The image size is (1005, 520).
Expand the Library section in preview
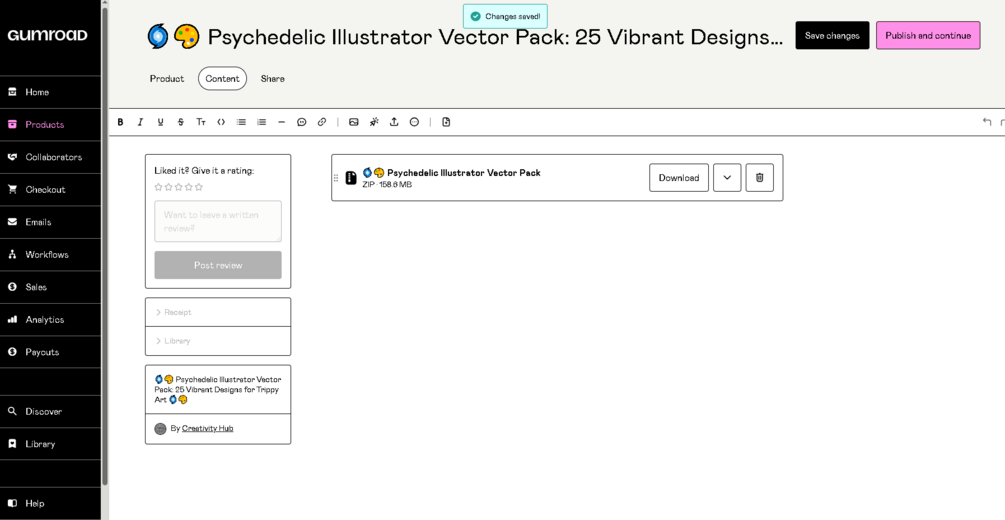tap(218, 341)
